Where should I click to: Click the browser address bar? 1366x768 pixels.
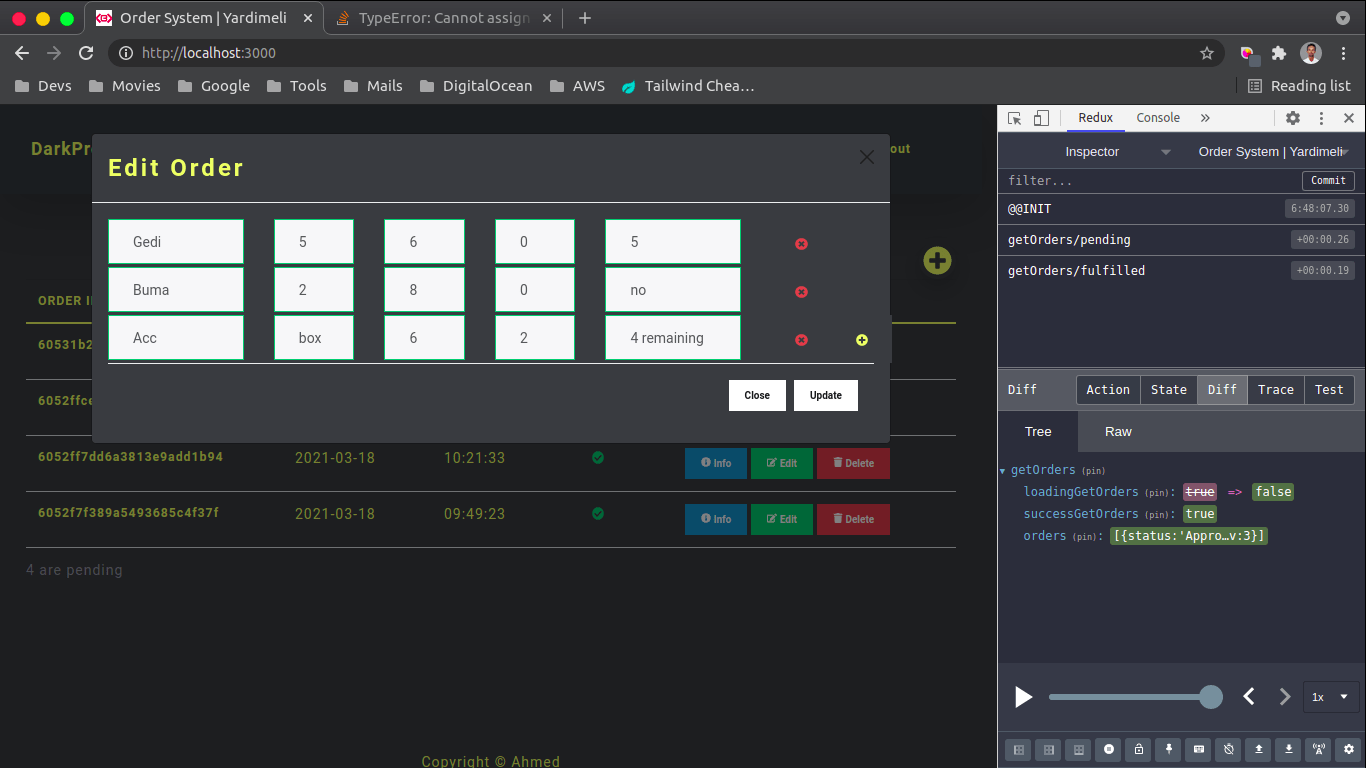(660, 53)
